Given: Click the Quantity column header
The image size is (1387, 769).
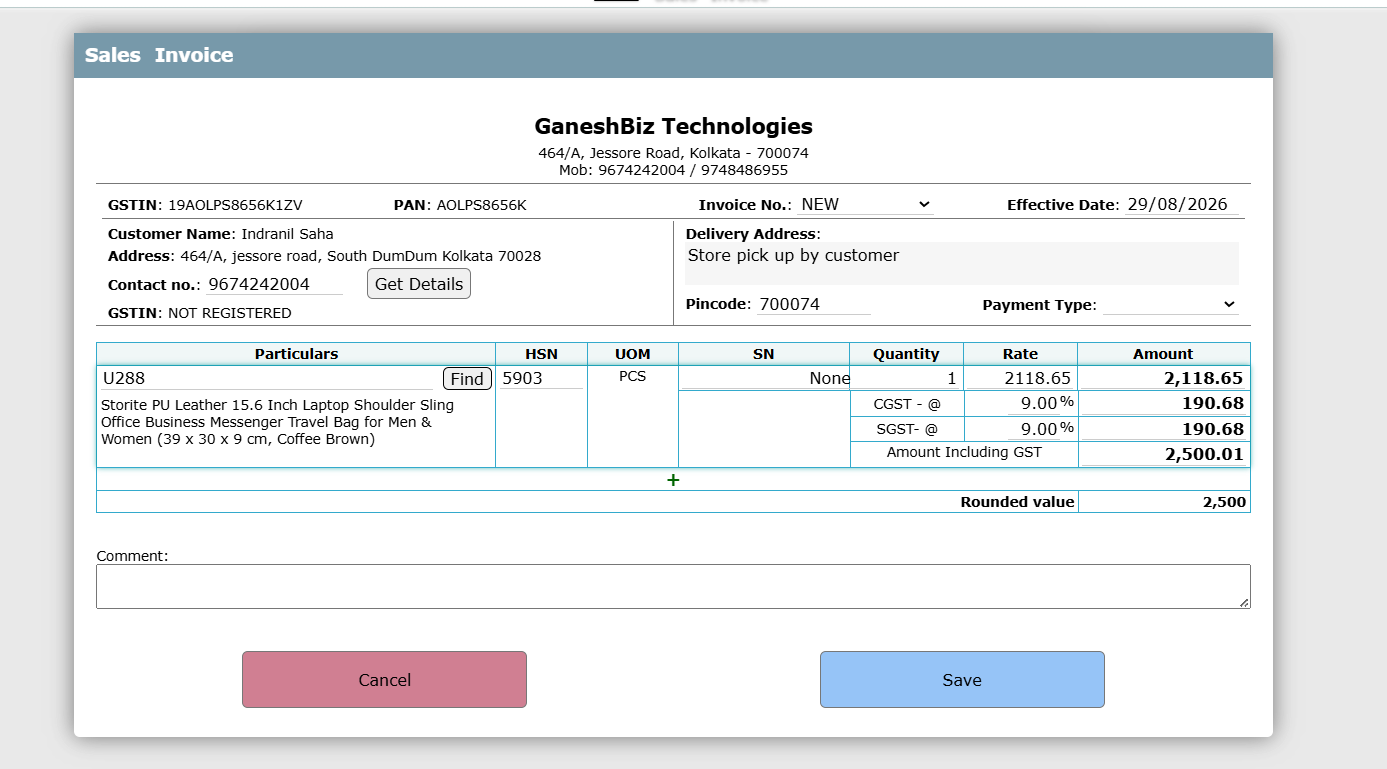Looking at the screenshot, I should (906, 354).
